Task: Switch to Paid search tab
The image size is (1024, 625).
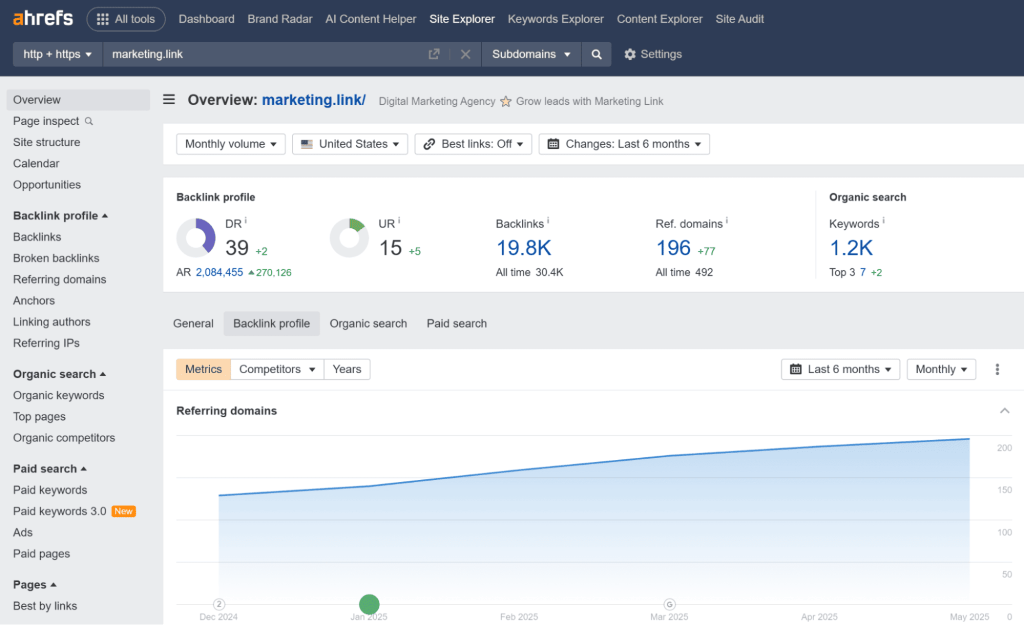Action: click(456, 323)
